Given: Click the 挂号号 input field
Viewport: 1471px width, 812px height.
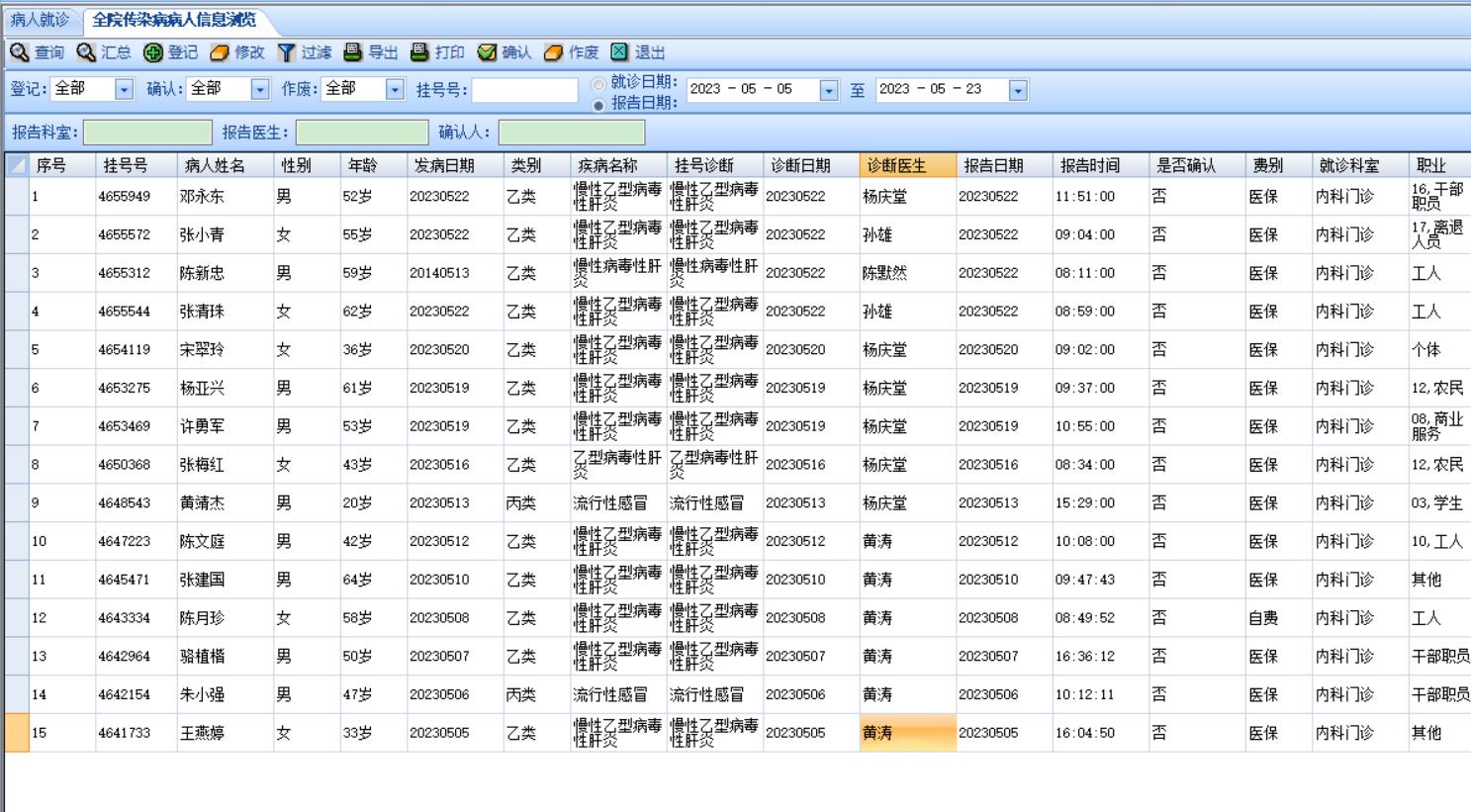Looking at the screenshot, I should click(x=524, y=90).
